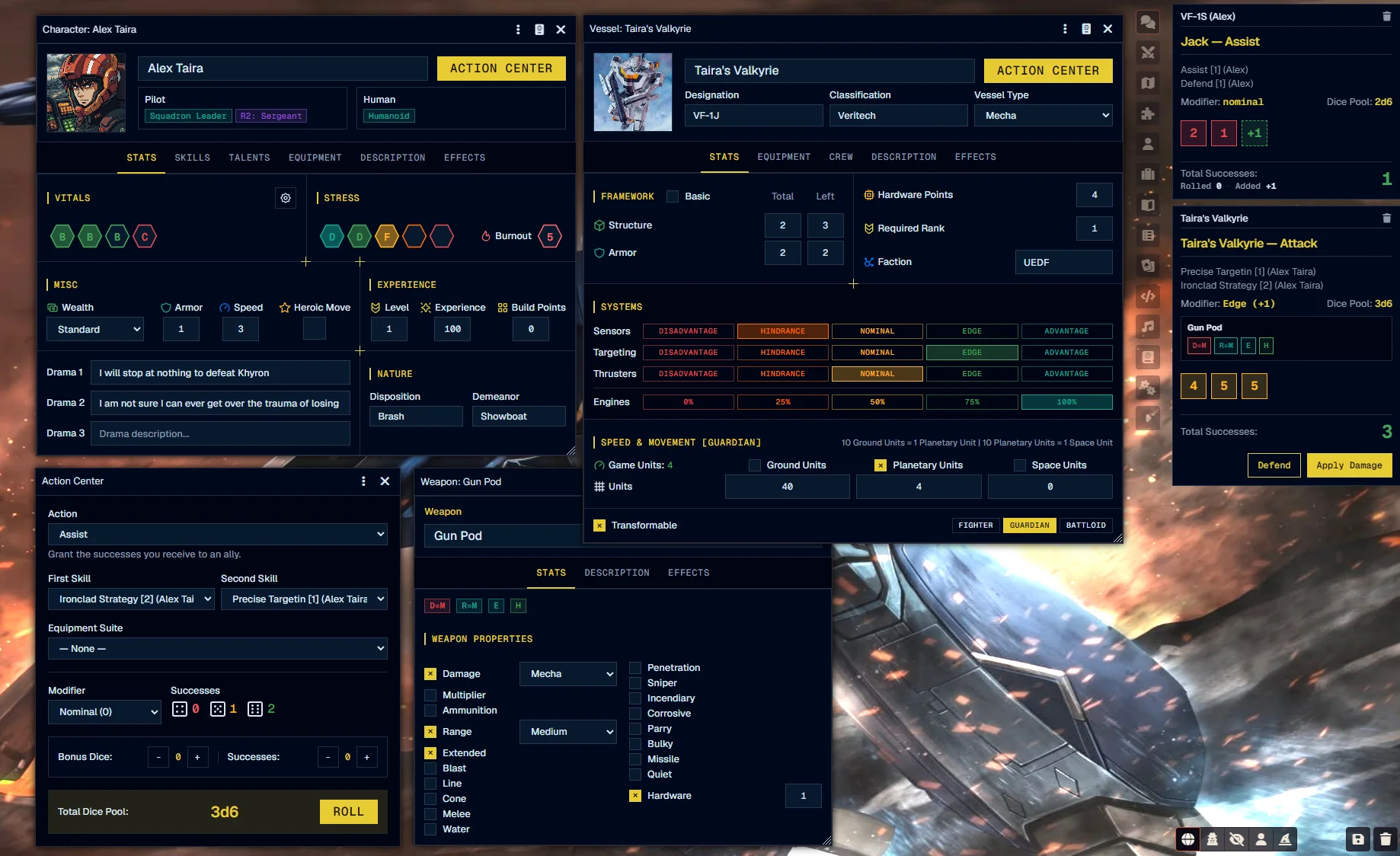This screenshot has width=1400, height=856.
Task: Open the First Skill dropdown
Action: tap(131, 599)
